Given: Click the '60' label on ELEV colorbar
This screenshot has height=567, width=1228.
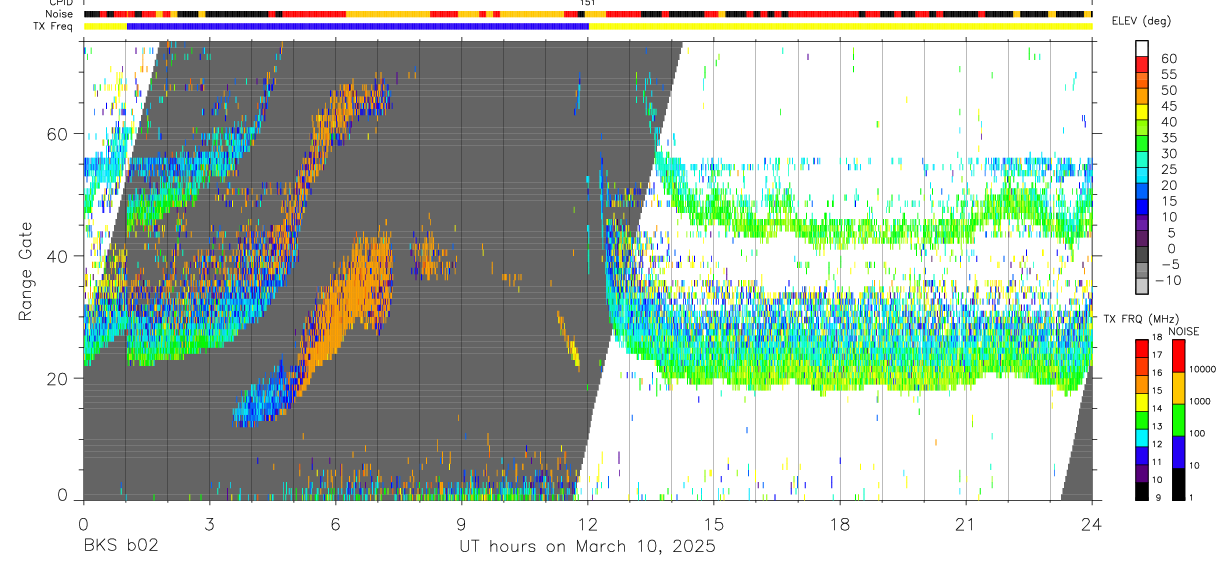Looking at the screenshot, I should pos(1169,59).
